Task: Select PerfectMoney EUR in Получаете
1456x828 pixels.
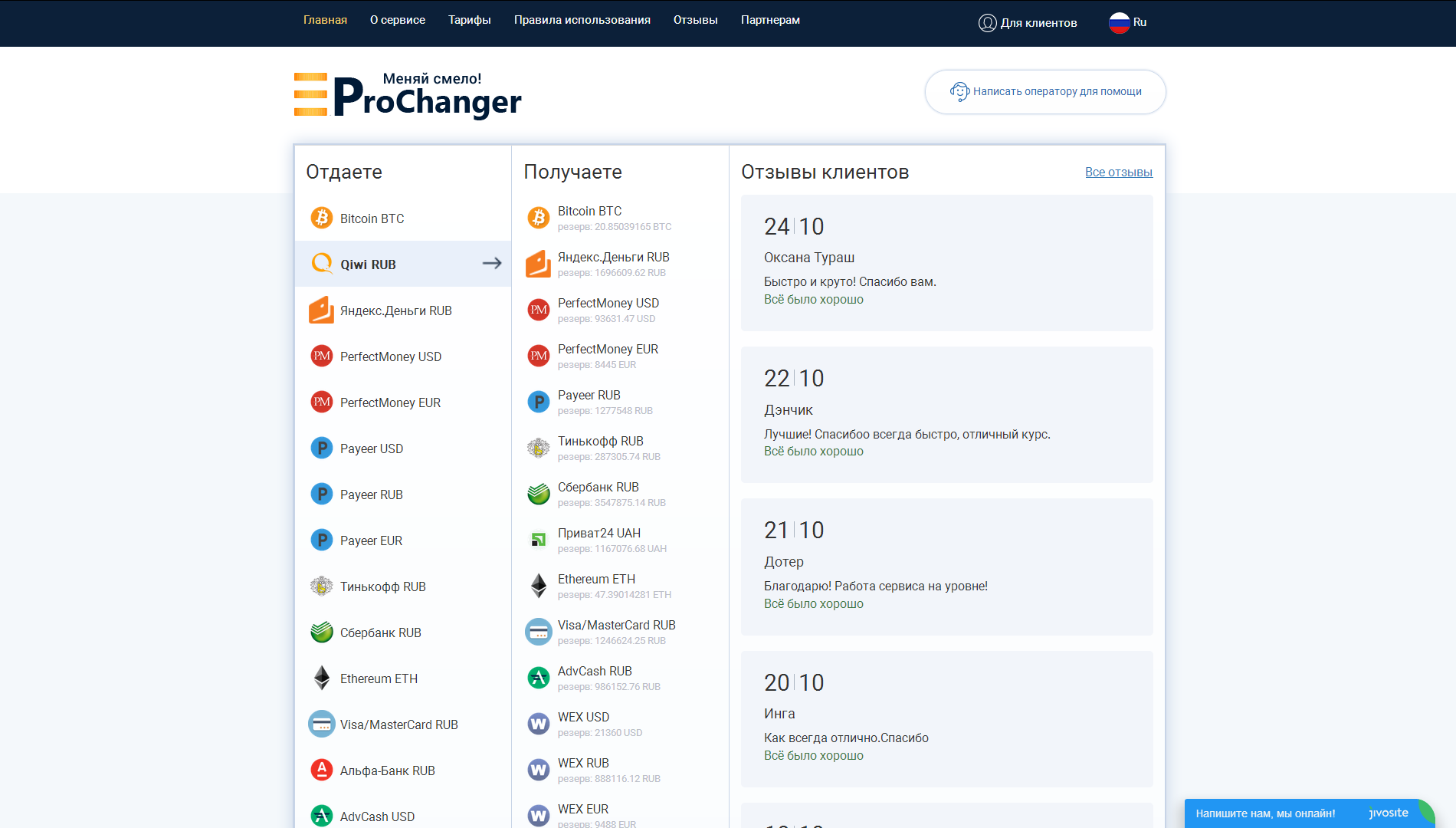Action: pos(619,356)
